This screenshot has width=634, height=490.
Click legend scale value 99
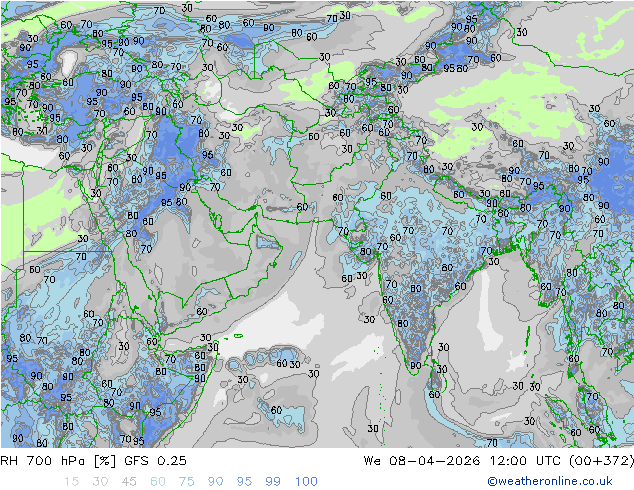(273, 482)
